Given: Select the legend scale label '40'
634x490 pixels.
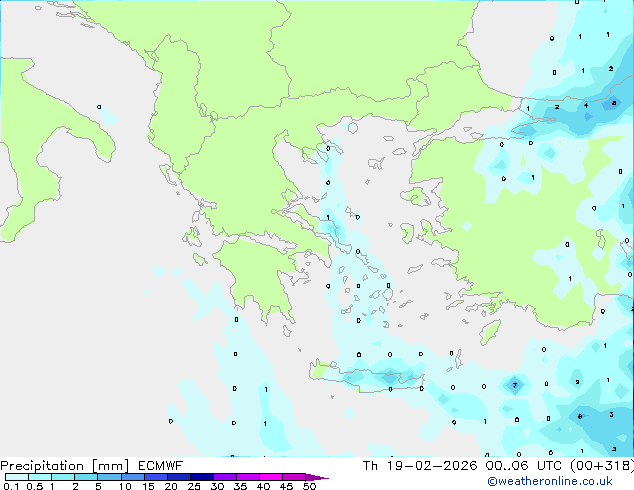Looking at the screenshot, I should (263, 486).
